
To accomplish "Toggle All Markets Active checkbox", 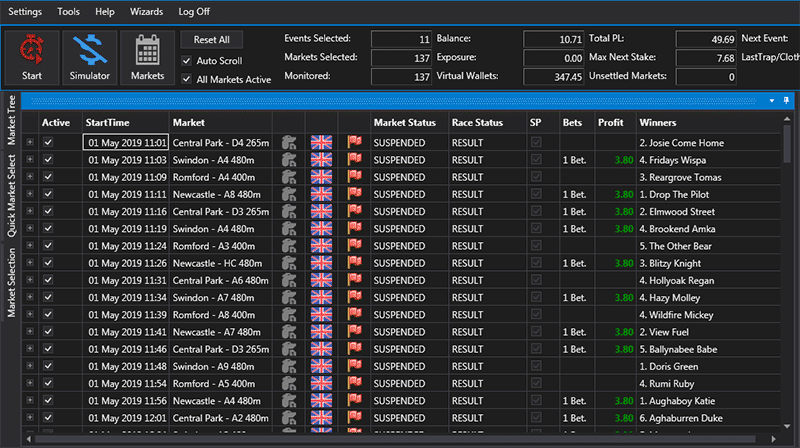I will pyautogui.click(x=186, y=79).
